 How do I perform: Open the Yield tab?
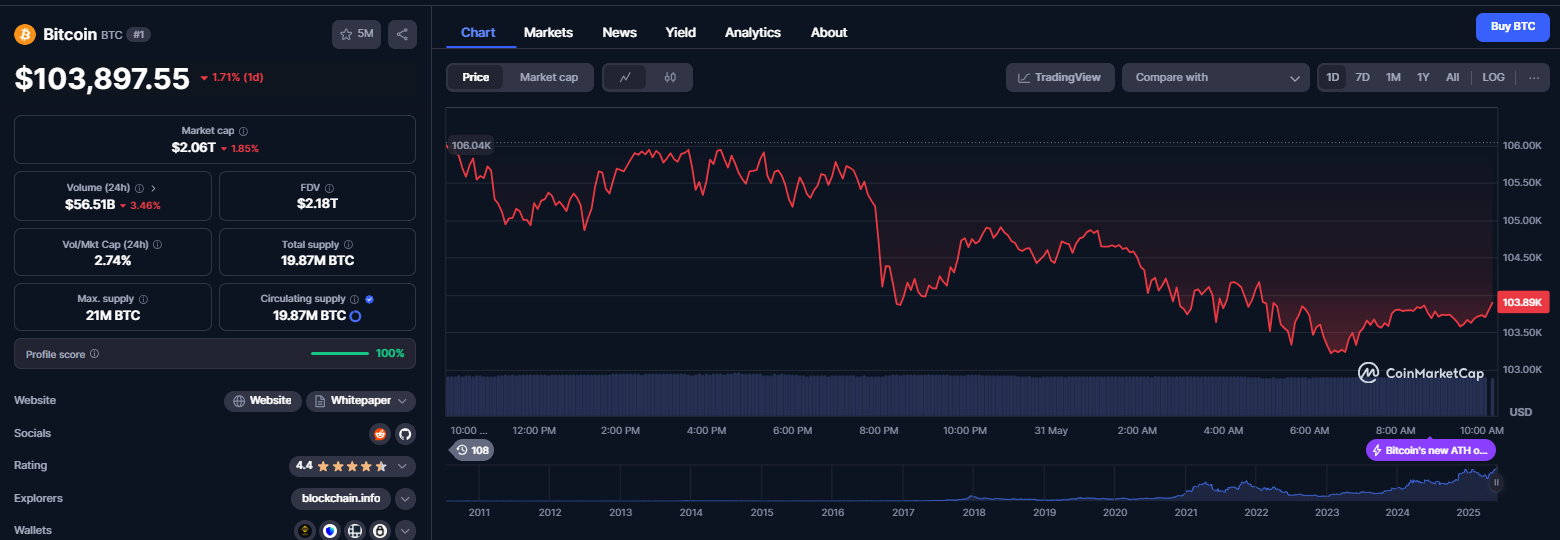[681, 32]
